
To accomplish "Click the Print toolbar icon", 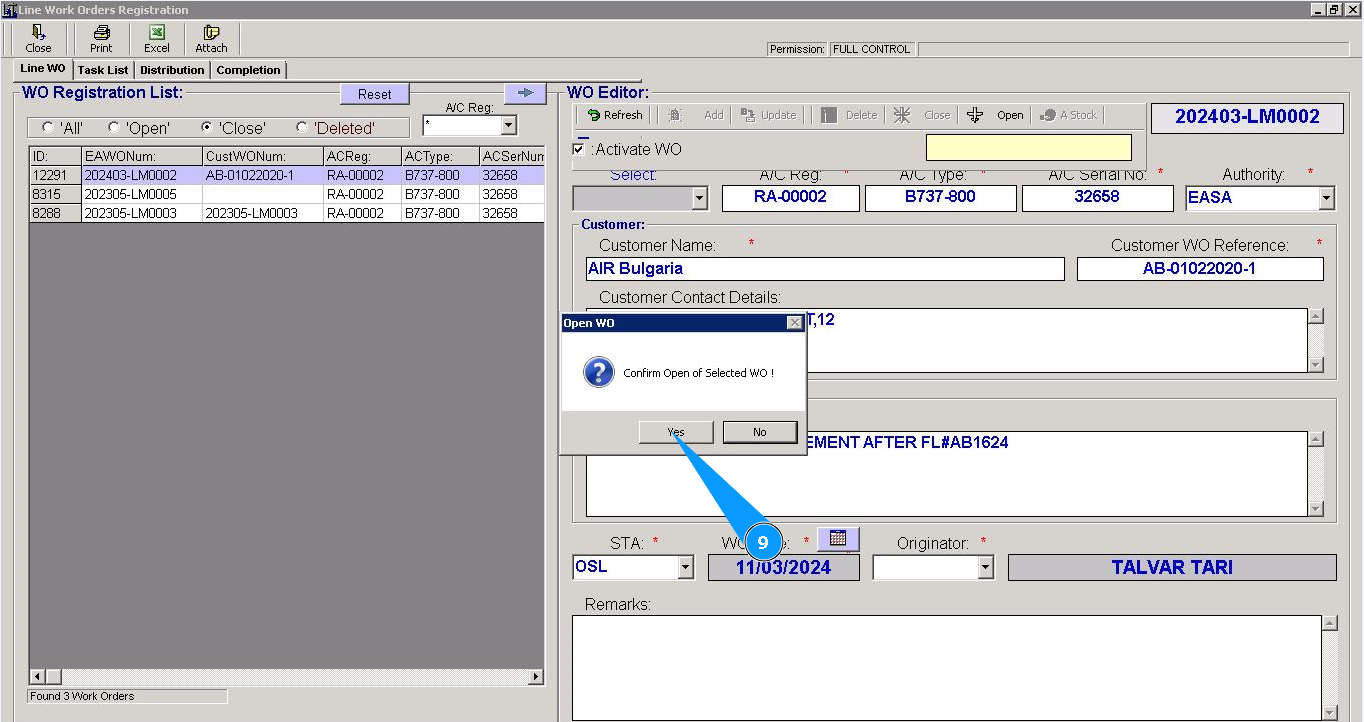I will [x=101, y=39].
